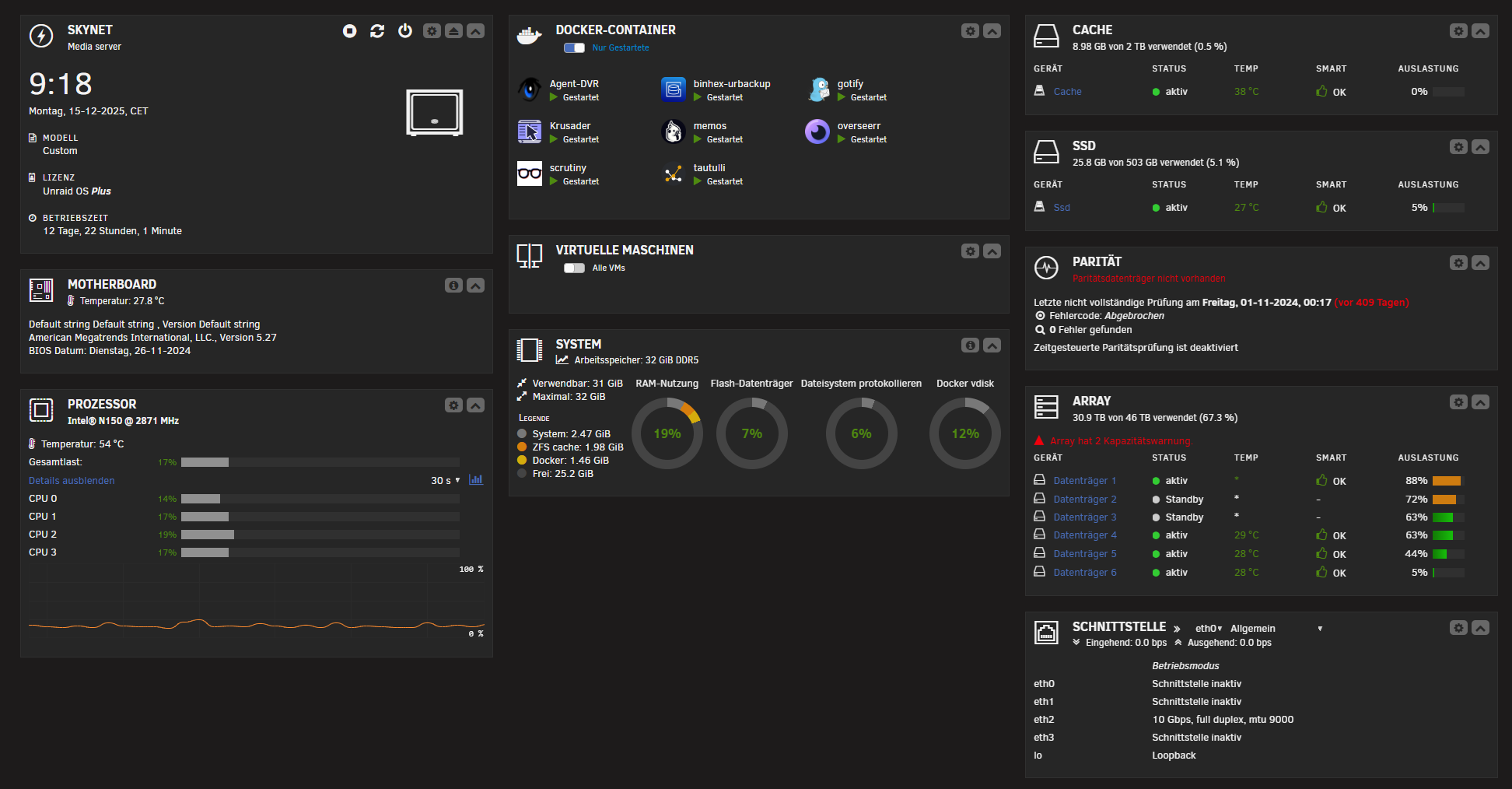Screen dimensions: 1512x789
Task: Toggle the Alle VMs switch
Action: click(x=575, y=268)
